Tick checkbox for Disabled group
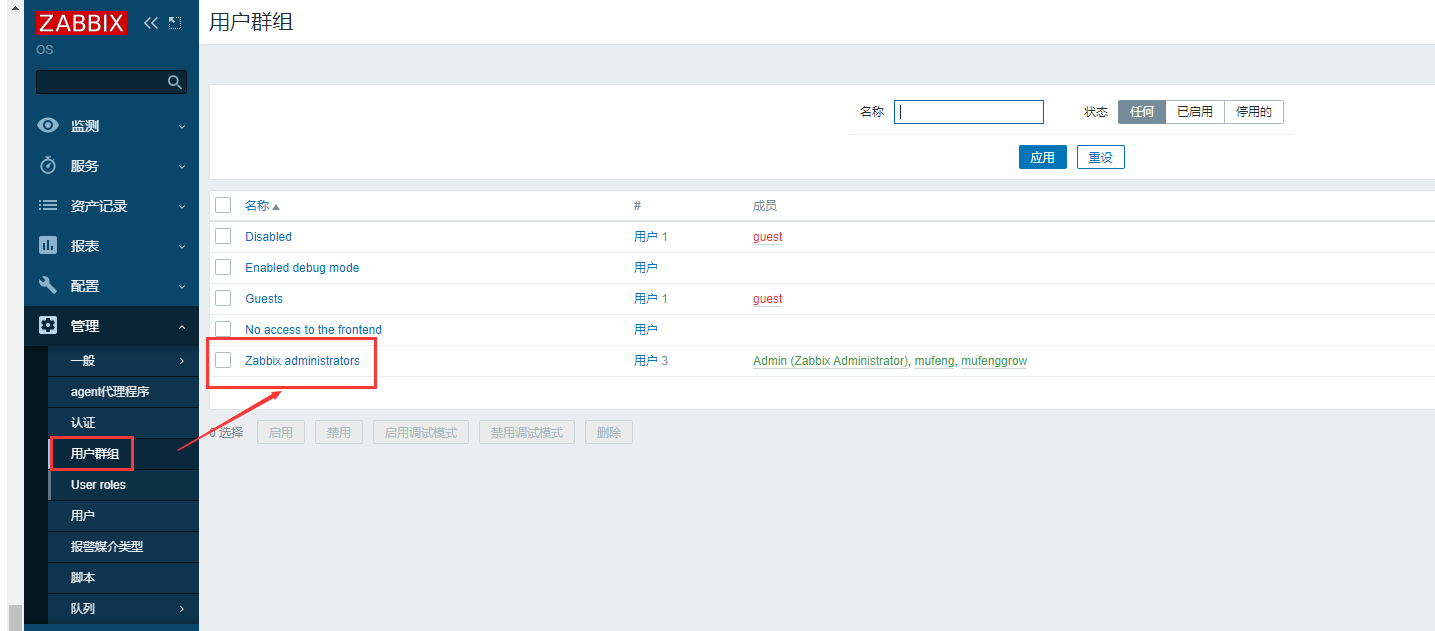The image size is (1435, 631). click(x=223, y=236)
